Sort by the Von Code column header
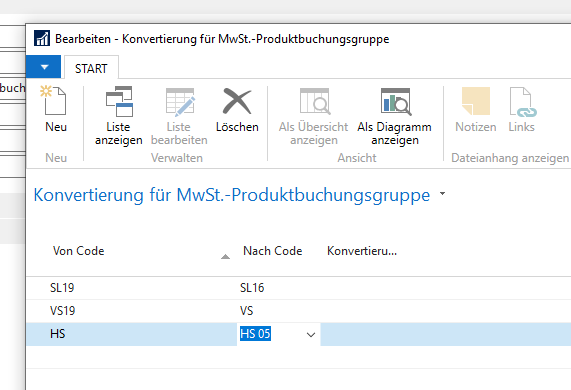Image resolution: width=571 pixels, height=390 pixels. 78,251
